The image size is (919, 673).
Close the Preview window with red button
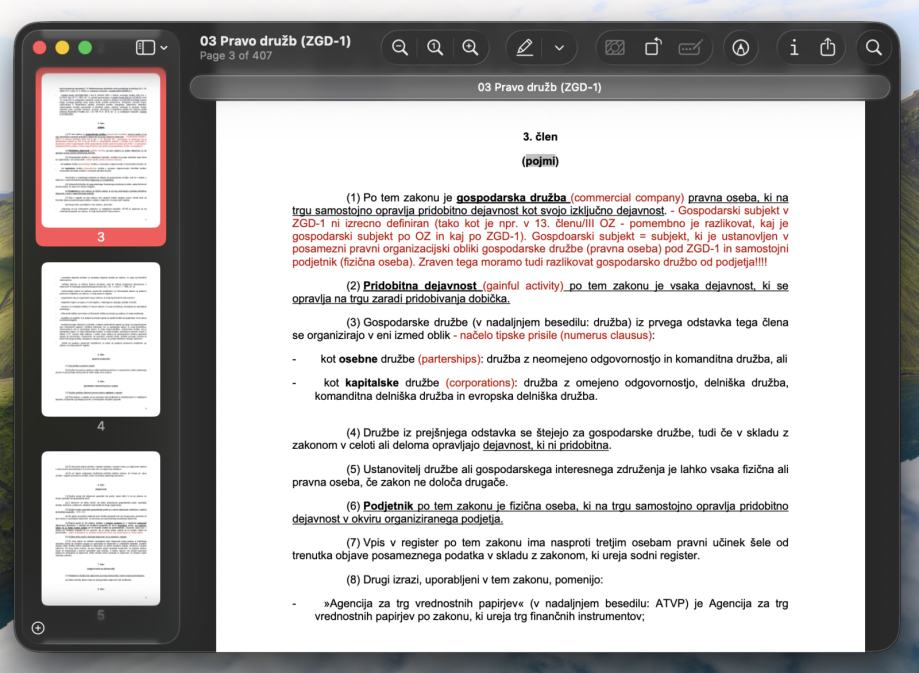tap(39, 47)
